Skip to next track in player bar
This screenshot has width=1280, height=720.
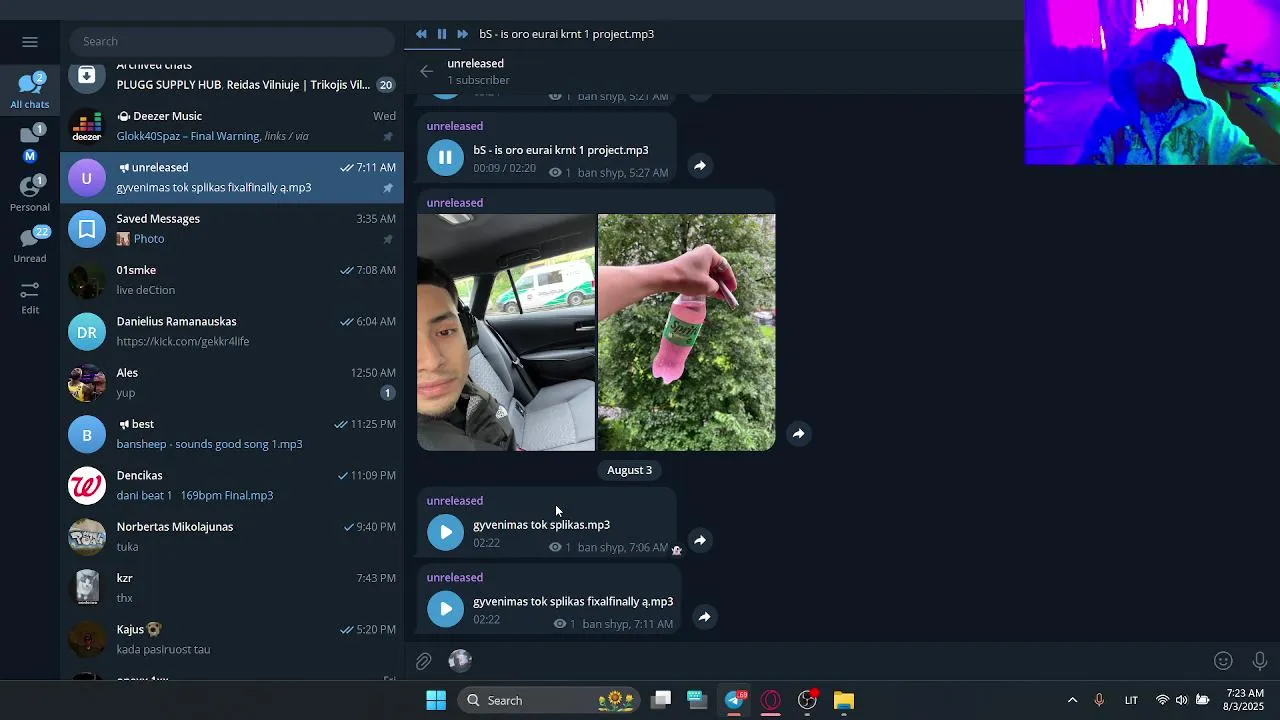click(x=462, y=34)
